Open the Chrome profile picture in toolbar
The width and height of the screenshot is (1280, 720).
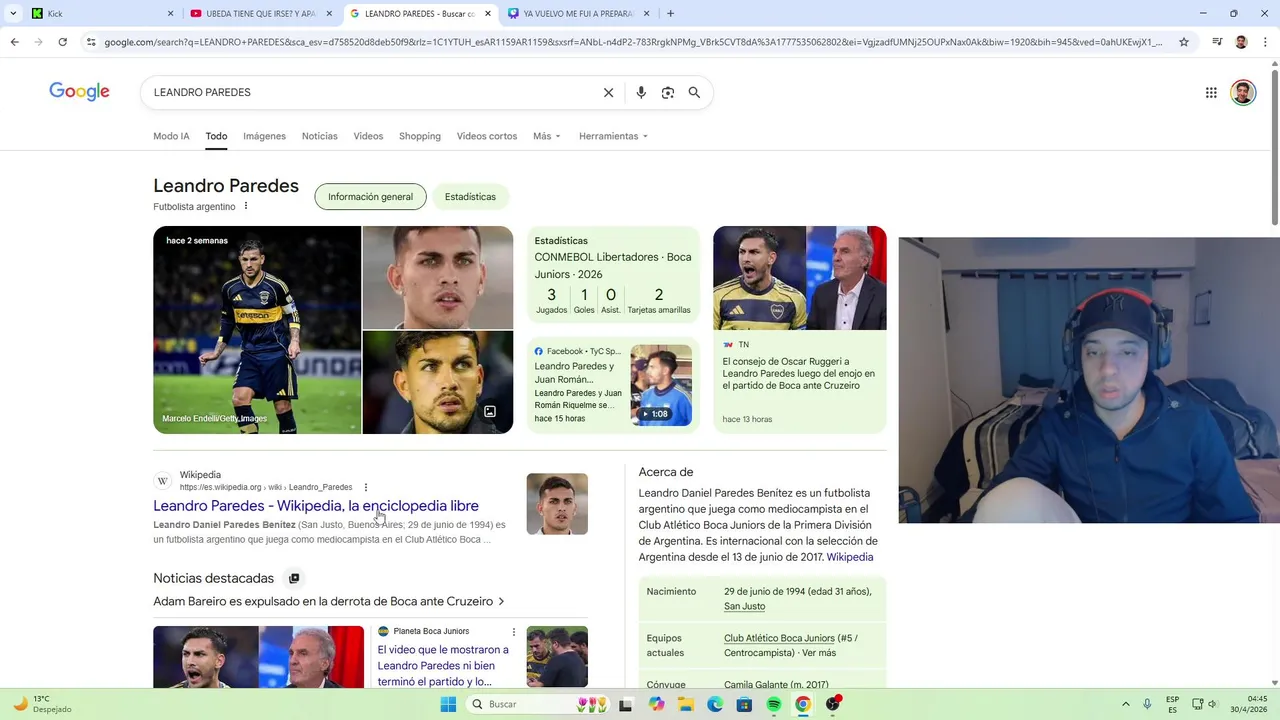point(1241,42)
